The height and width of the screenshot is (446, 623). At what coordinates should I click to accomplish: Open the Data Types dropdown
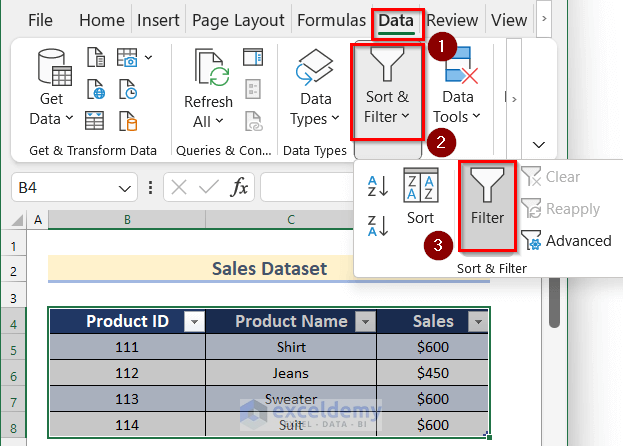[315, 88]
